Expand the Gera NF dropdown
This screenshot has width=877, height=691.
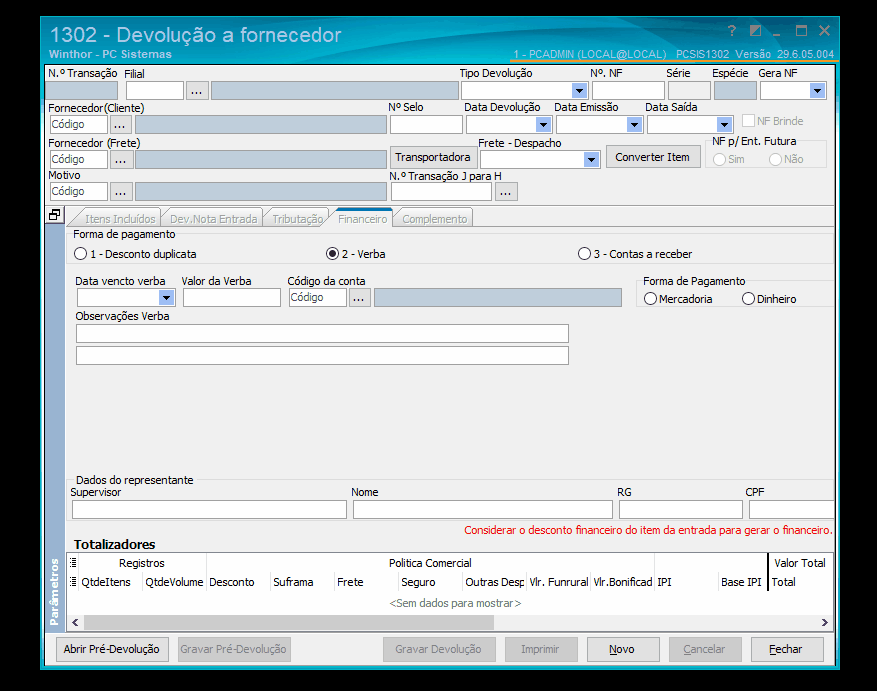[818, 91]
